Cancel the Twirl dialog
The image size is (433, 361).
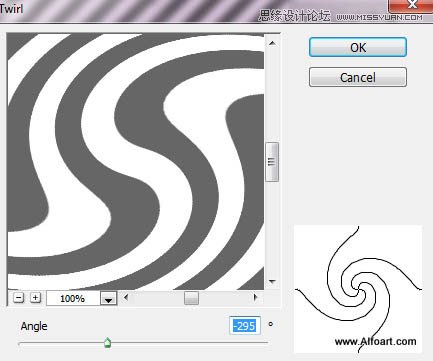click(x=358, y=77)
